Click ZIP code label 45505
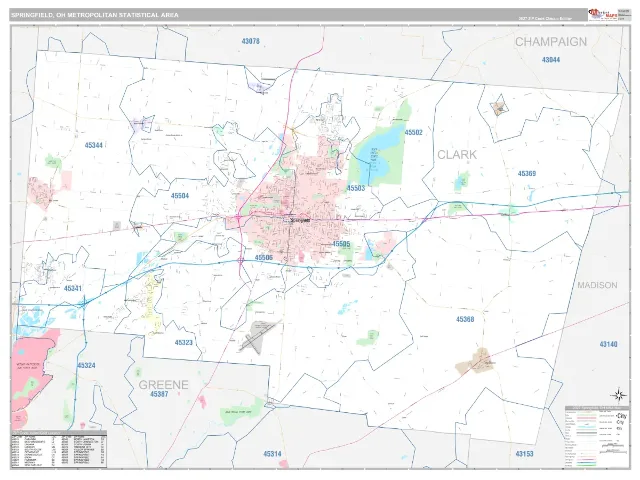 click(341, 244)
